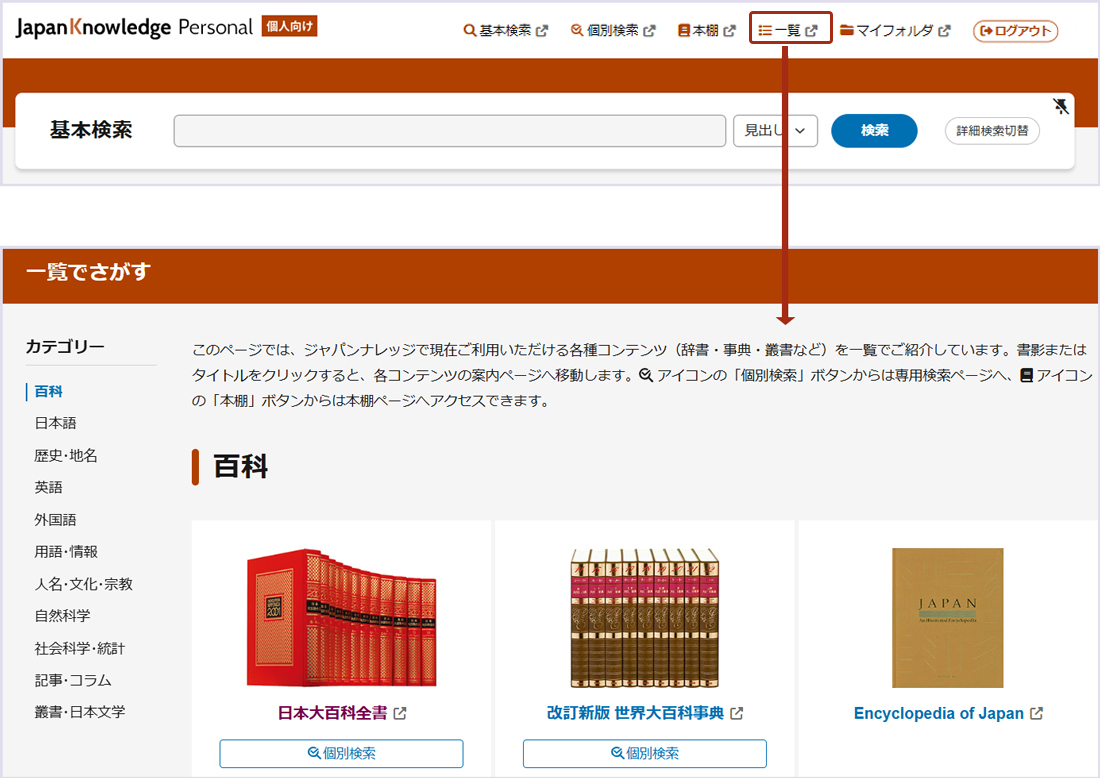
Task: Click the blue 検索 button
Action: (874, 130)
